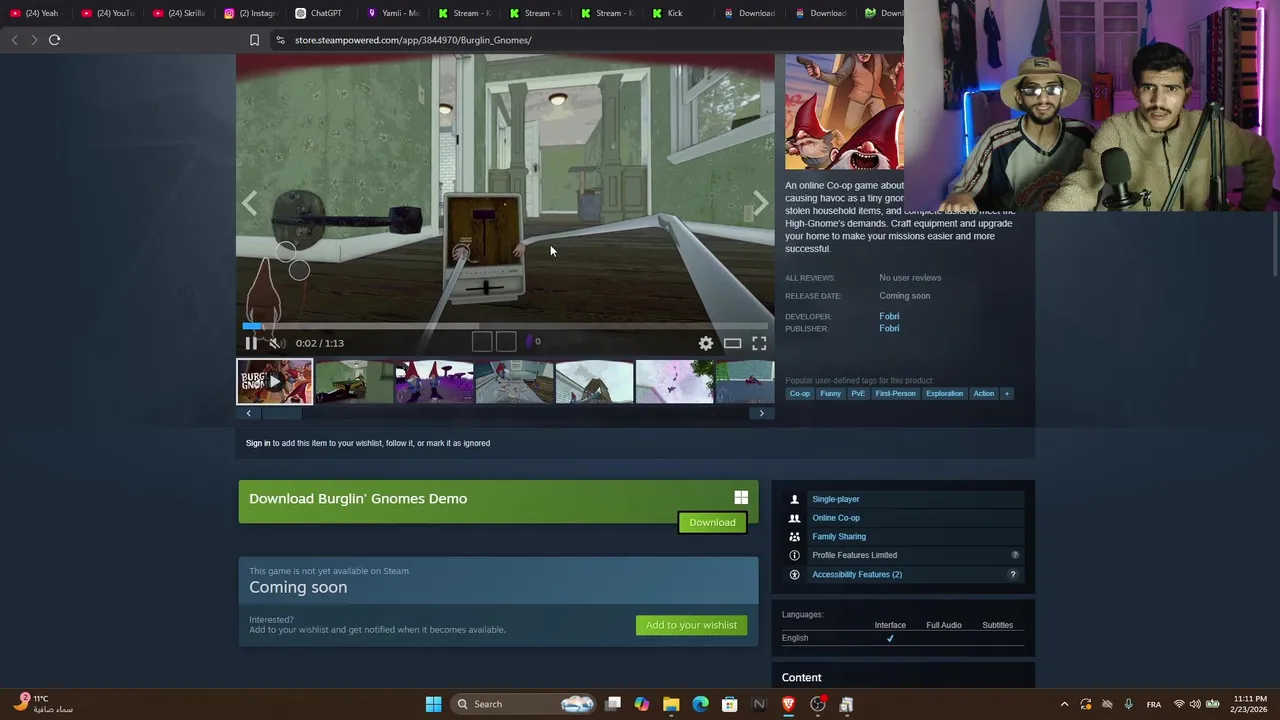This screenshot has height=720, width=1280.
Task: Seek along the trailer progress bar
Action: click(x=505, y=326)
